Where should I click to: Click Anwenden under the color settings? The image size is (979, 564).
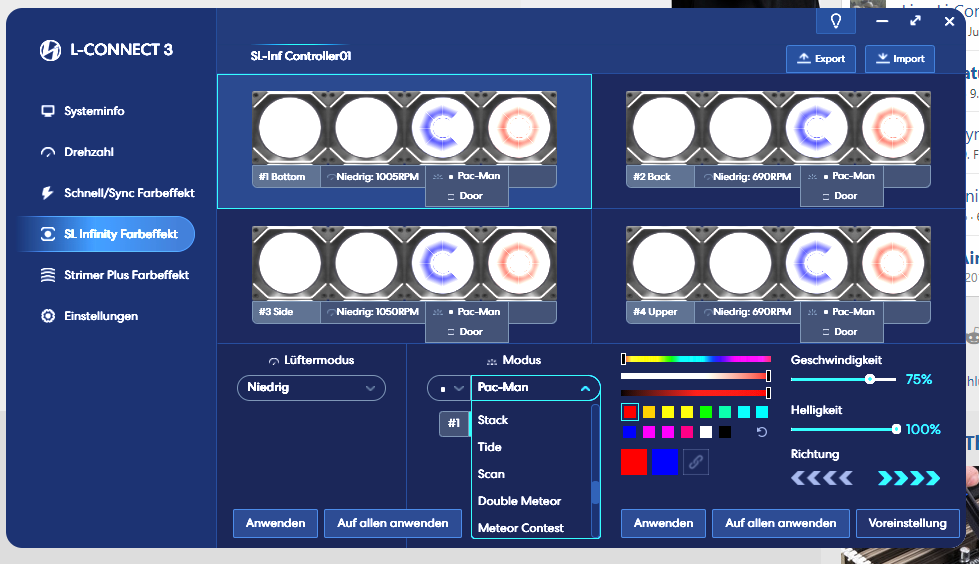[663, 523]
